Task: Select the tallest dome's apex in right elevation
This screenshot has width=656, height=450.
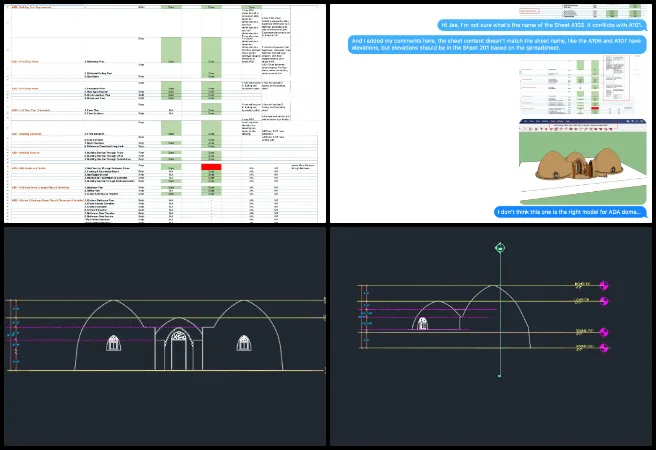Action: click(497, 286)
